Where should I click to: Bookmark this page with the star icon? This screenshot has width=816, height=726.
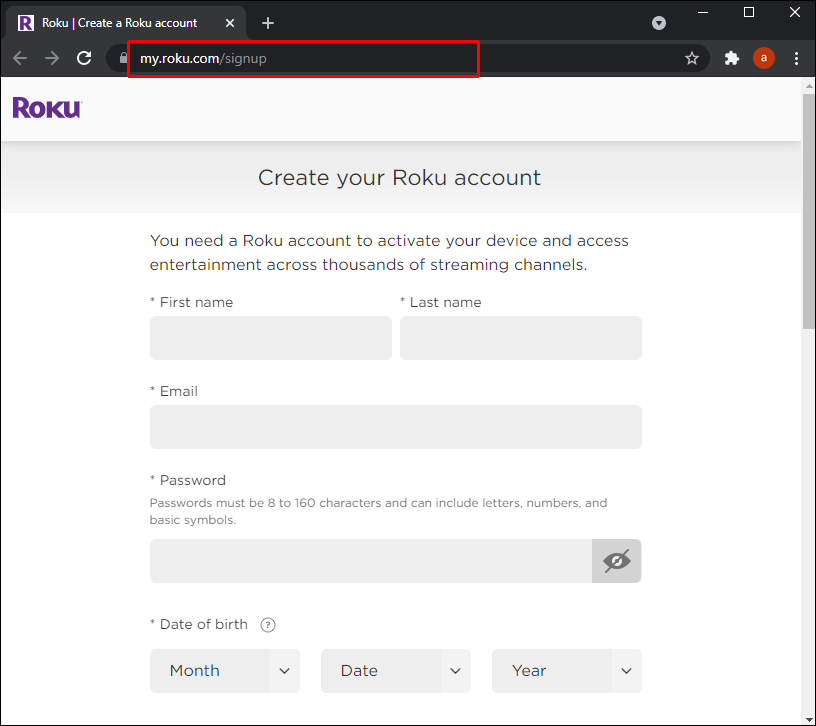692,59
